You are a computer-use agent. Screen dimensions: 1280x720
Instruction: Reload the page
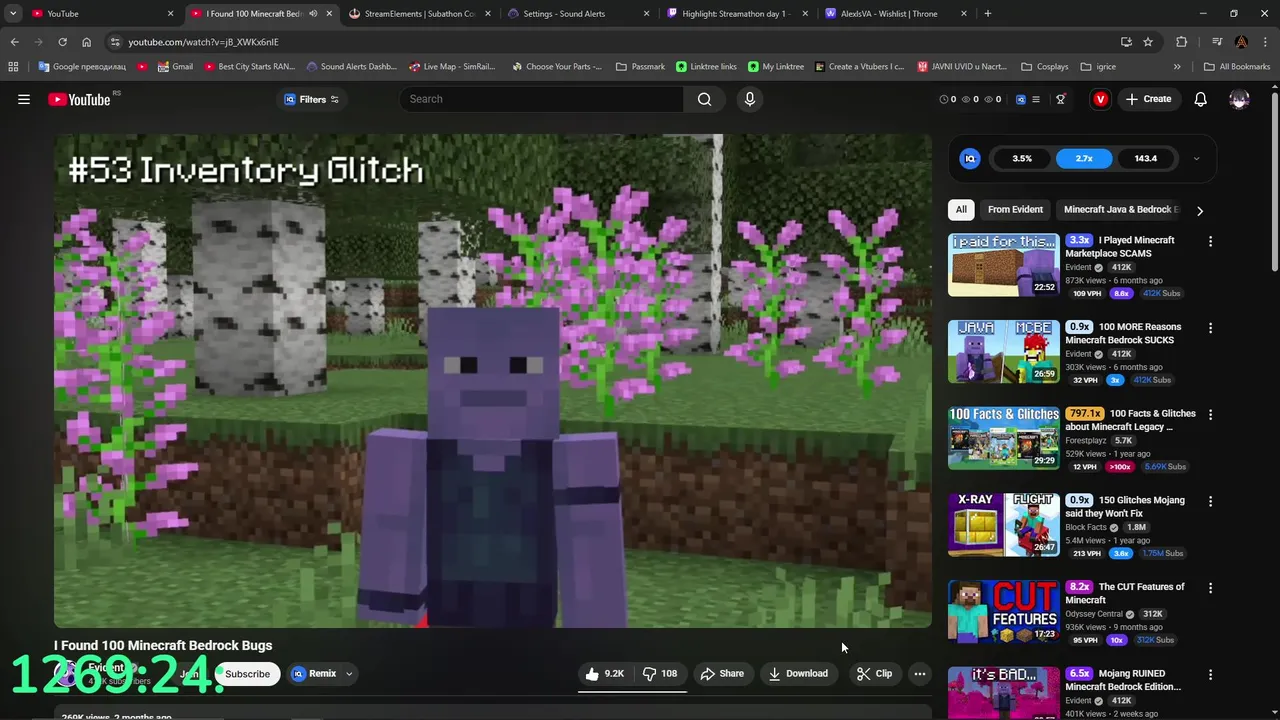coord(62,42)
